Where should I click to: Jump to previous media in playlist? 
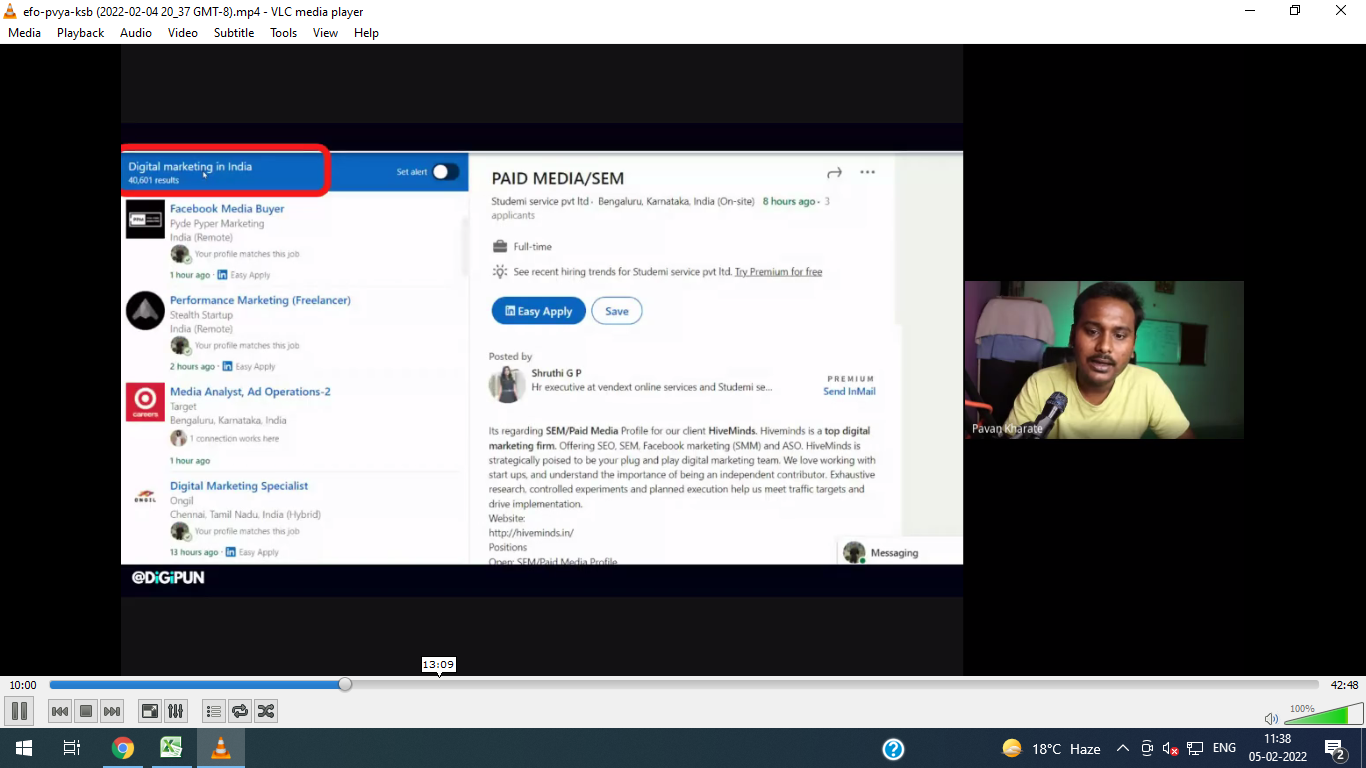(60, 711)
